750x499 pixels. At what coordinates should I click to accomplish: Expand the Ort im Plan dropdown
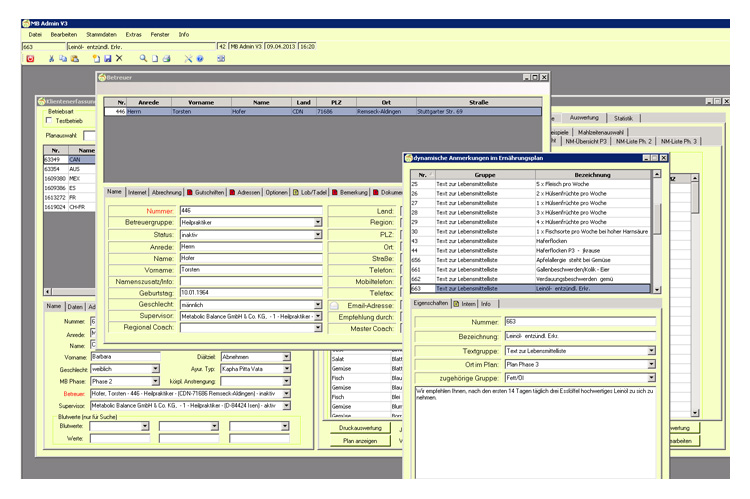coord(651,365)
